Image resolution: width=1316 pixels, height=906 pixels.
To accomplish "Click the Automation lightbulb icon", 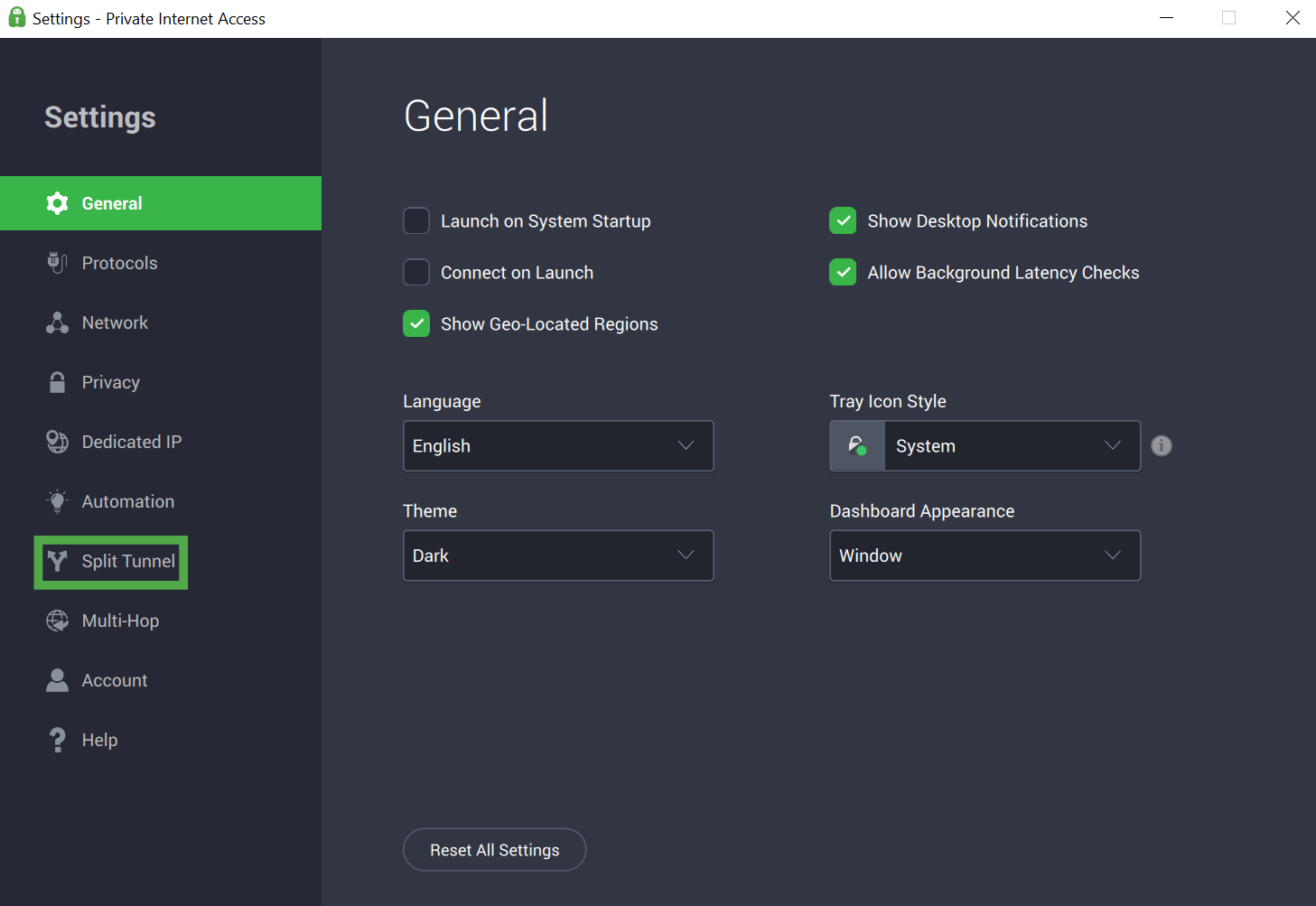I will click(57, 501).
